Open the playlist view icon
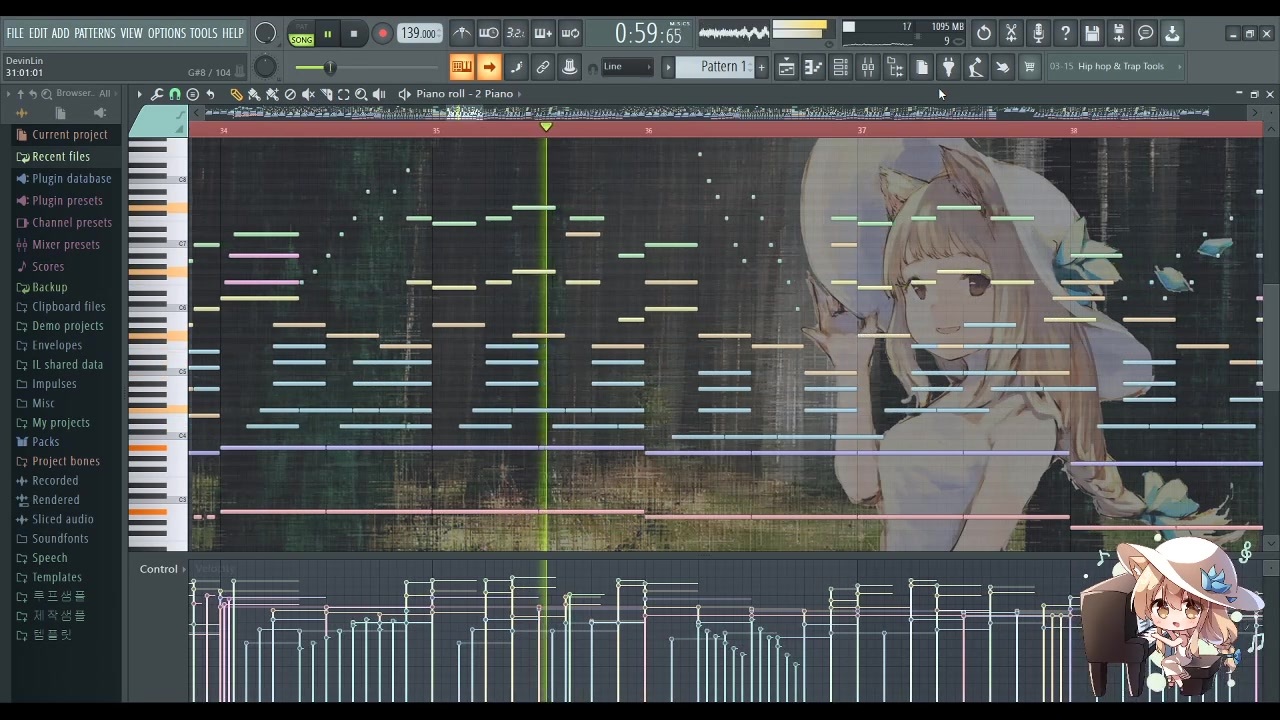Viewport: 1280px width, 720px height. 786,67
